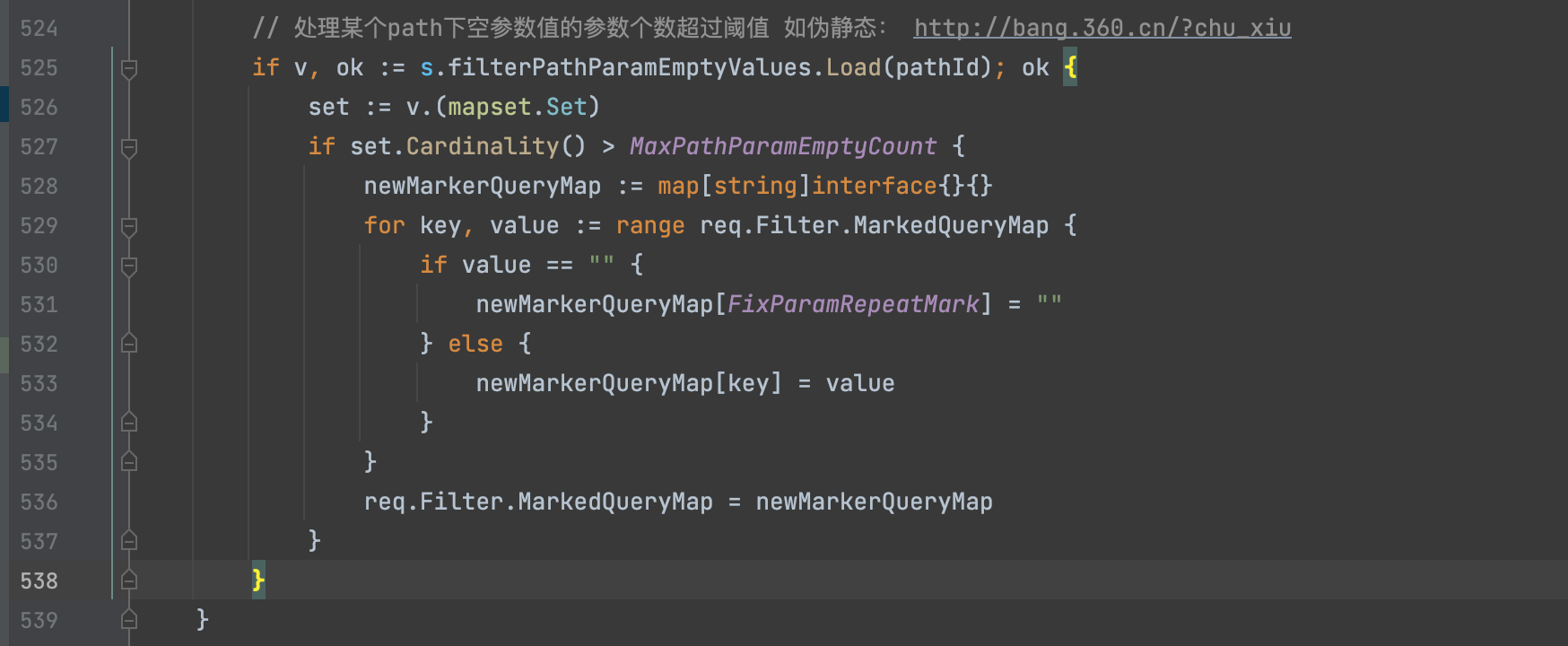Click line number 526 in the gutter
Image resolution: width=1568 pixels, height=646 pixels.
pyautogui.click(x=39, y=108)
